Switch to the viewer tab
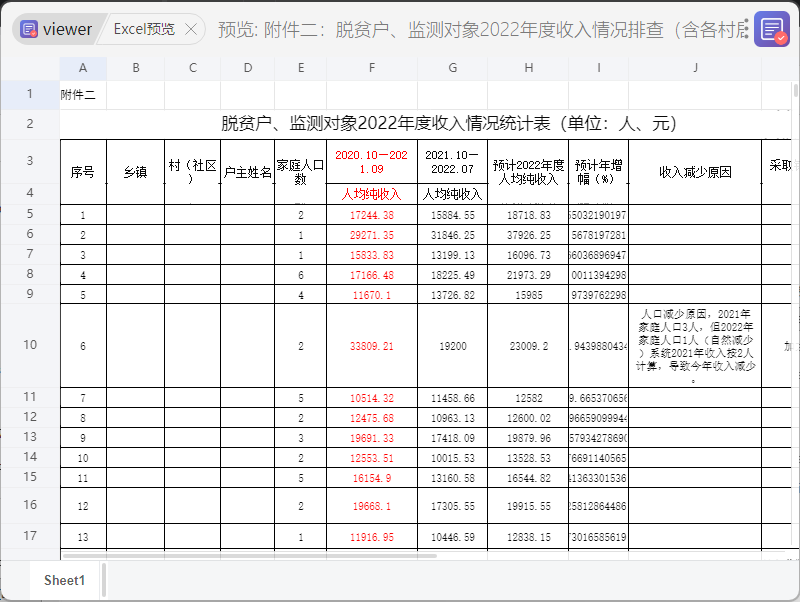This screenshot has height=602, width=800. [x=57, y=29]
